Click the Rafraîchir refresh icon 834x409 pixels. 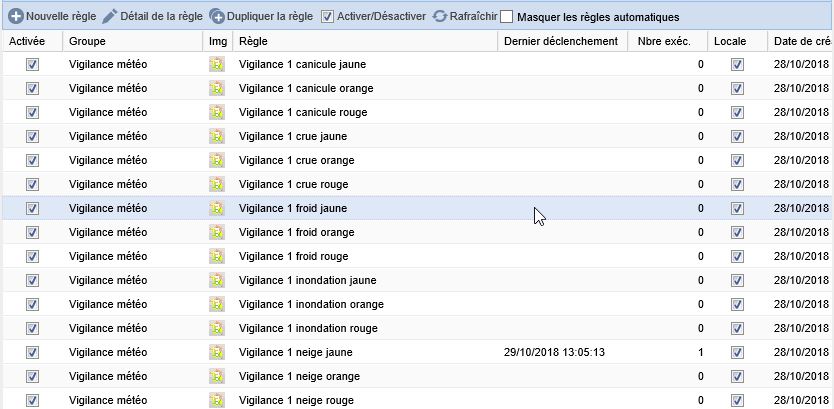coord(440,17)
